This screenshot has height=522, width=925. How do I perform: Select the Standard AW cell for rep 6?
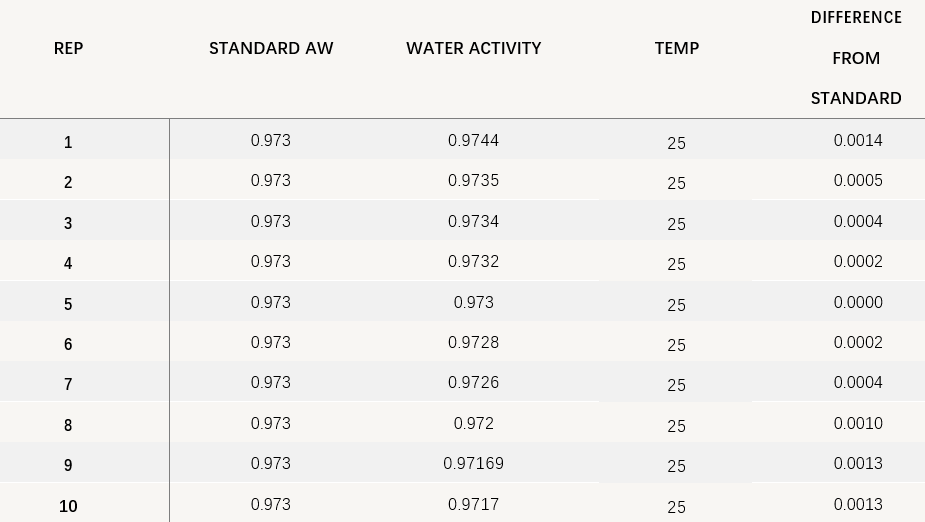point(271,343)
